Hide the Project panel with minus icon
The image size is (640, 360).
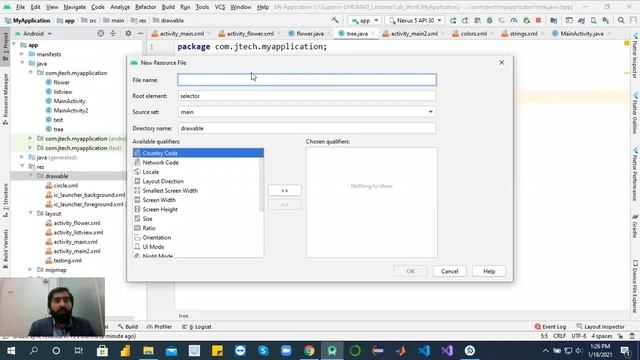140,33
